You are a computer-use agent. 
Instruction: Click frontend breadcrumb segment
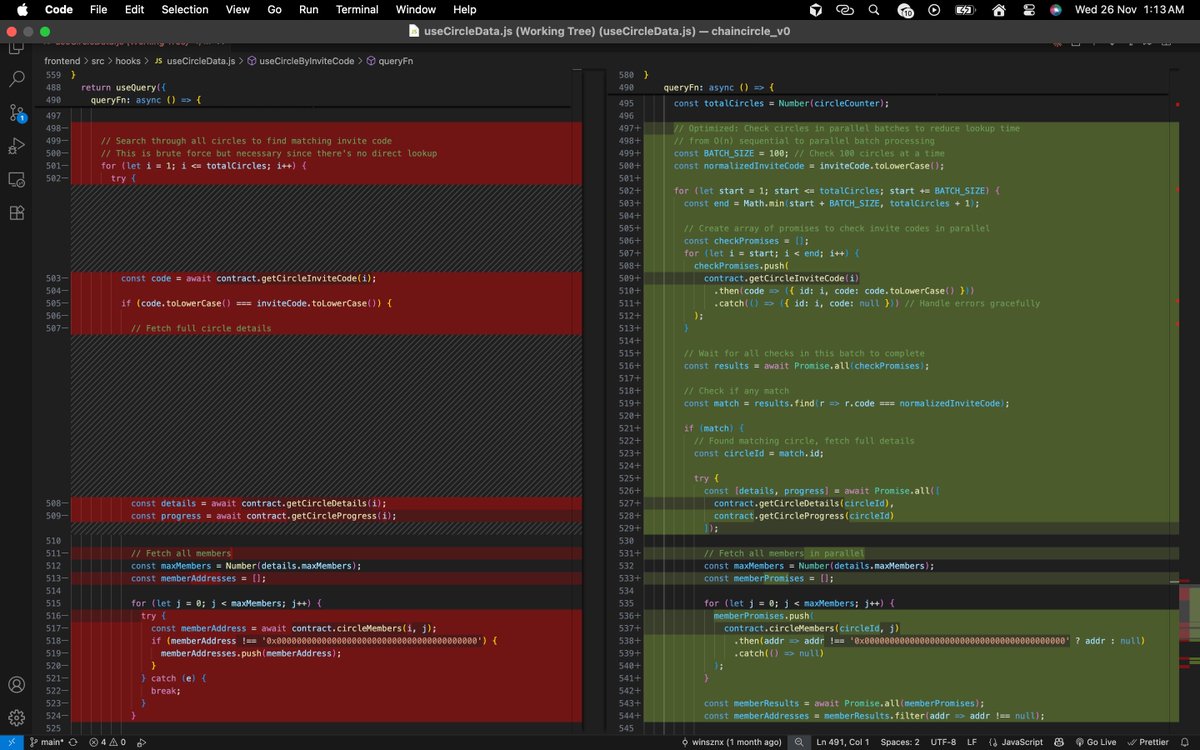pos(62,61)
